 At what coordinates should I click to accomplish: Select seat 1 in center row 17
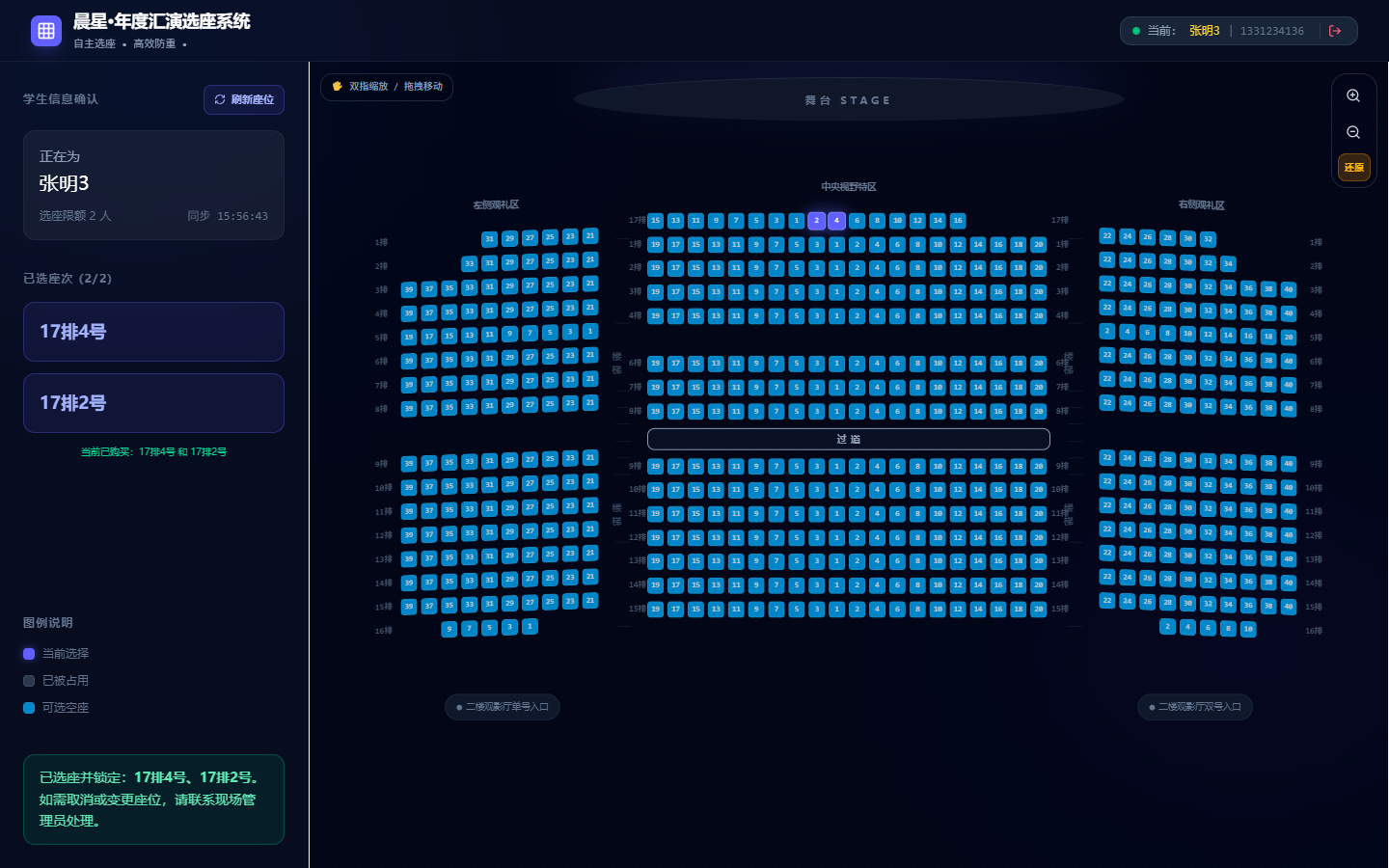click(x=797, y=221)
